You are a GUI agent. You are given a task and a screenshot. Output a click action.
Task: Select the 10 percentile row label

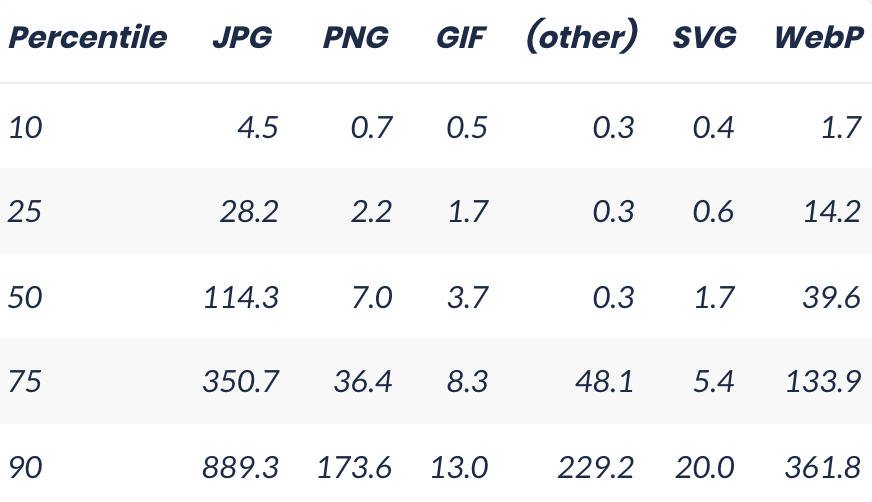[26, 127]
